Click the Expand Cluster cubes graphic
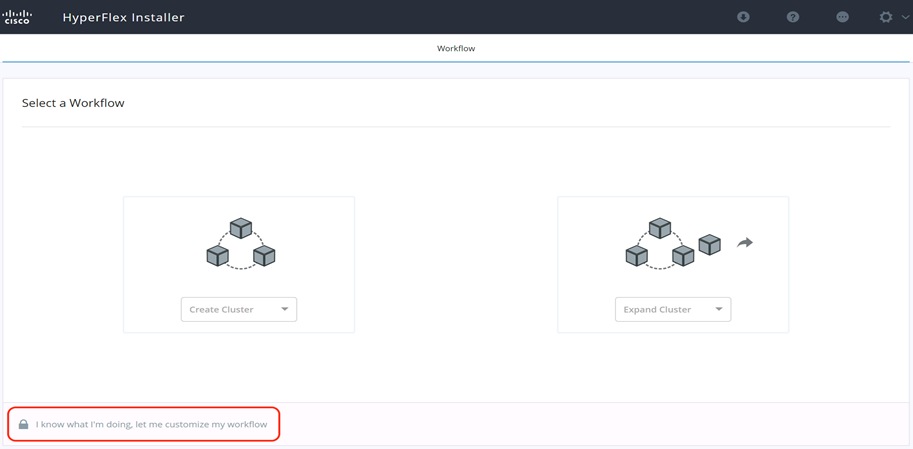Screen dimensions: 913x449 point(673,243)
